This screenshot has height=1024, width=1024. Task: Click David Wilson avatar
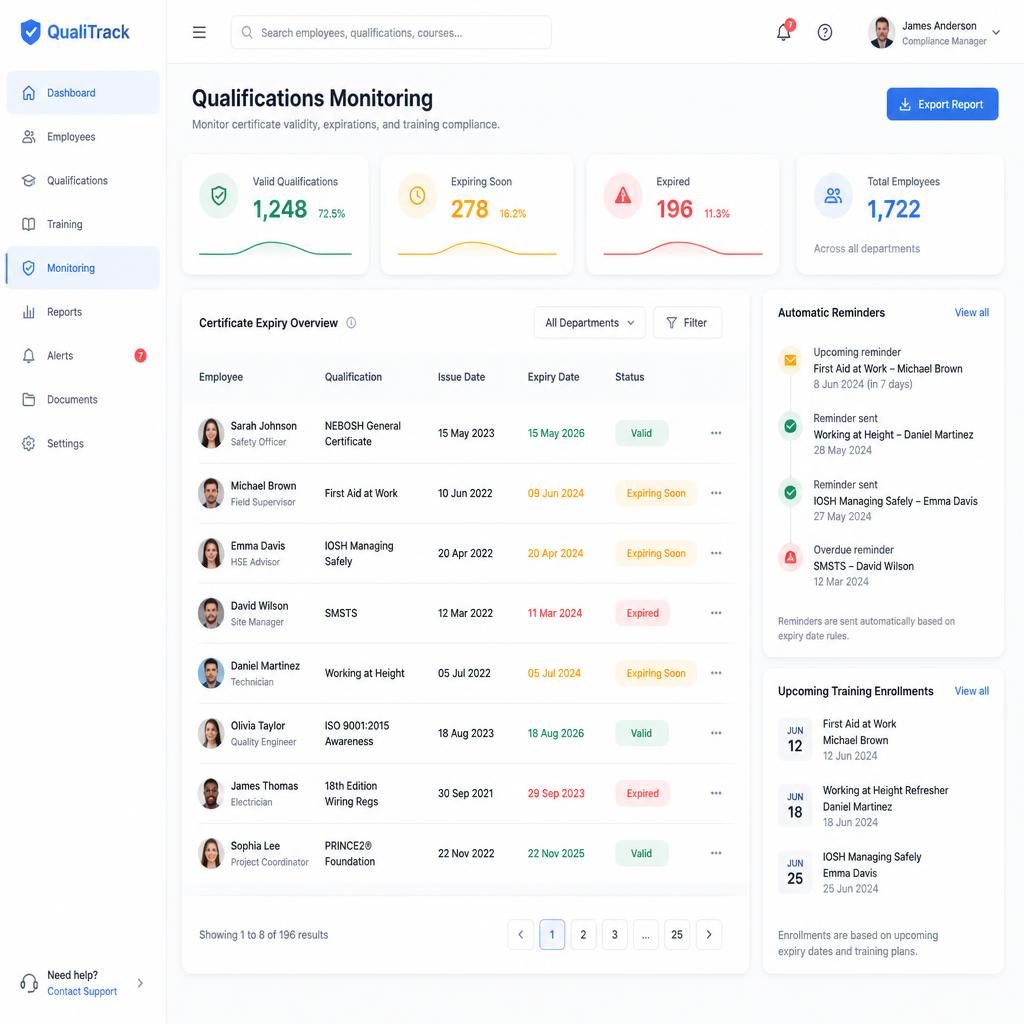(x=211, y=613)
